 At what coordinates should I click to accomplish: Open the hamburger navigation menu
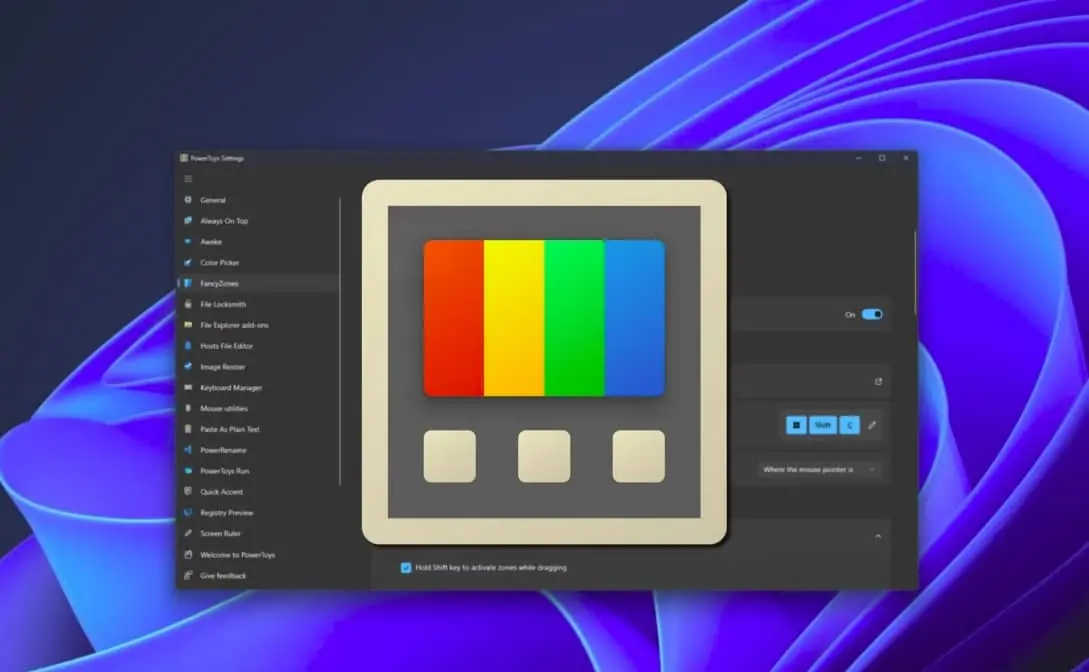tap(188, 178)
